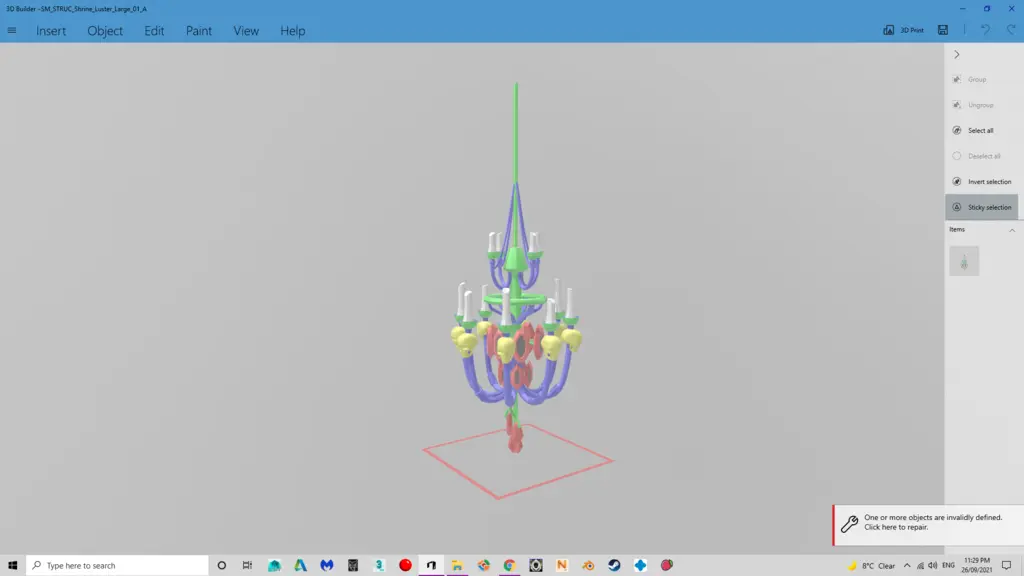Viewport: 1024px width, 576px height.
Task: Click the Save icon in the title bar
Action: pos(943,30)
